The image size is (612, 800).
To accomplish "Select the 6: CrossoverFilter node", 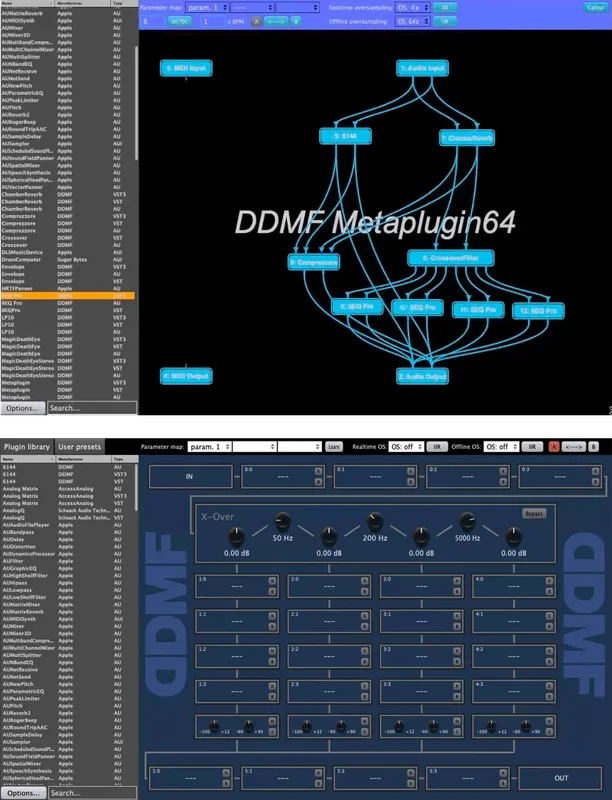I will tap(451, 258).
